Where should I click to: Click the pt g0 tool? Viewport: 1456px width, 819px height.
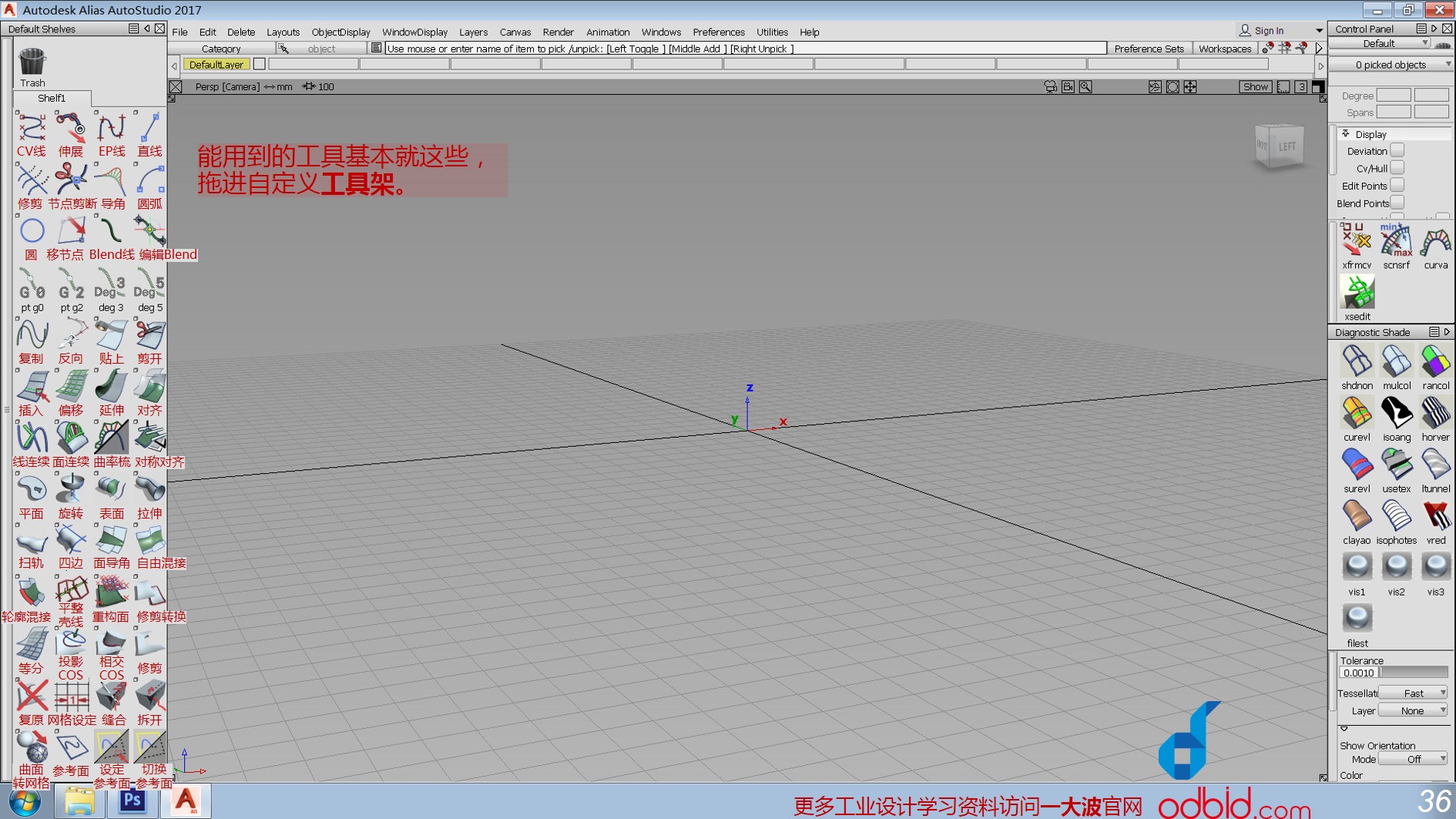[32, 284]
